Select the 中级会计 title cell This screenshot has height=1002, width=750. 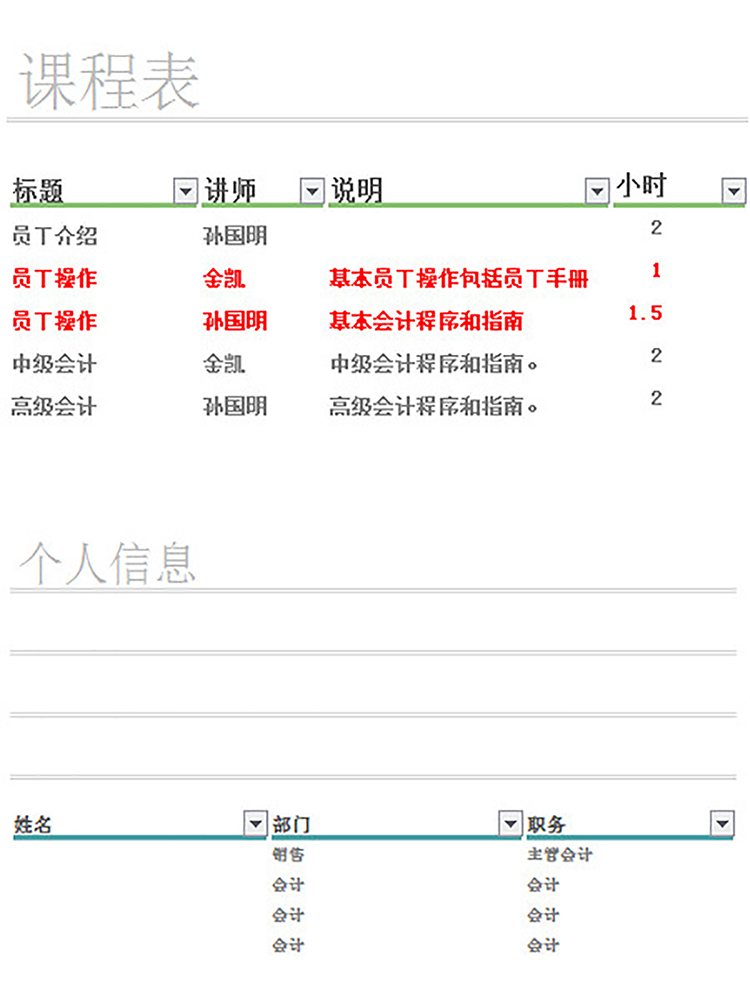(x=54, y=364)
